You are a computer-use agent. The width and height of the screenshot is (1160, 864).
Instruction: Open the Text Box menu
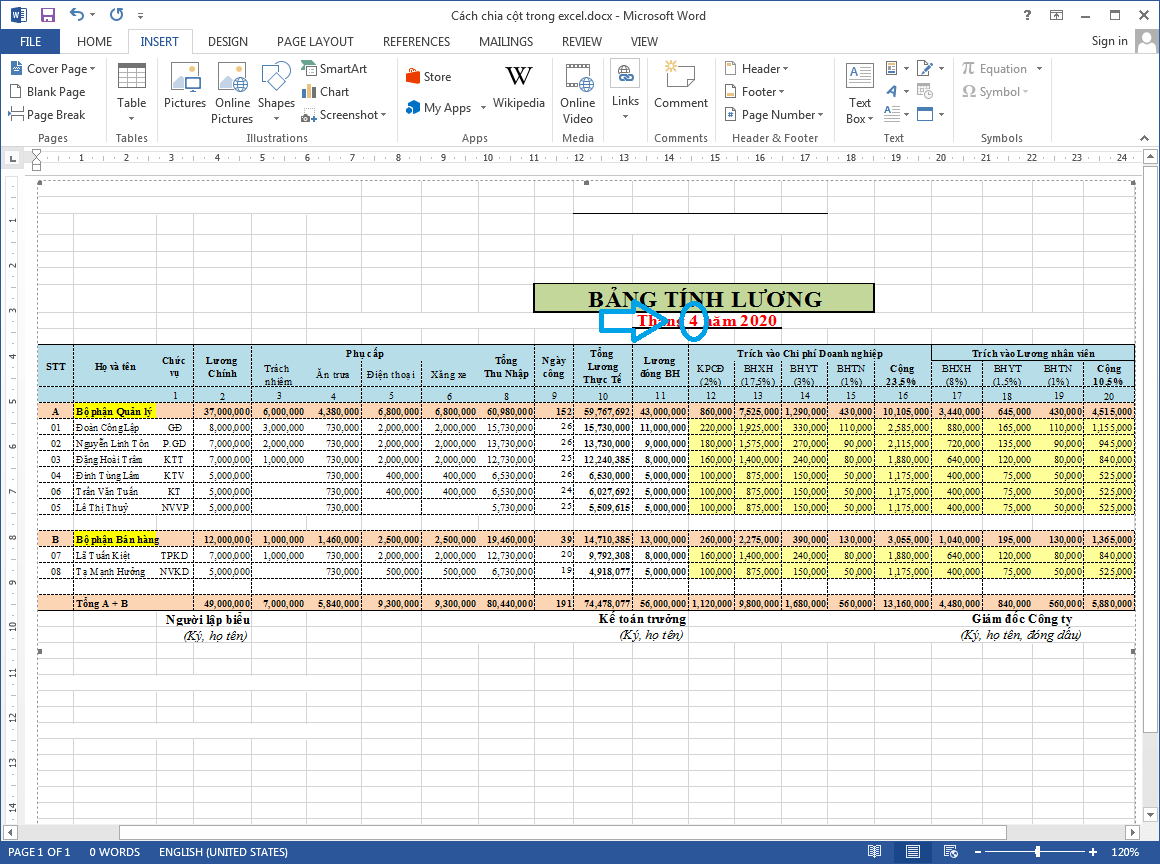coord(860,92)
